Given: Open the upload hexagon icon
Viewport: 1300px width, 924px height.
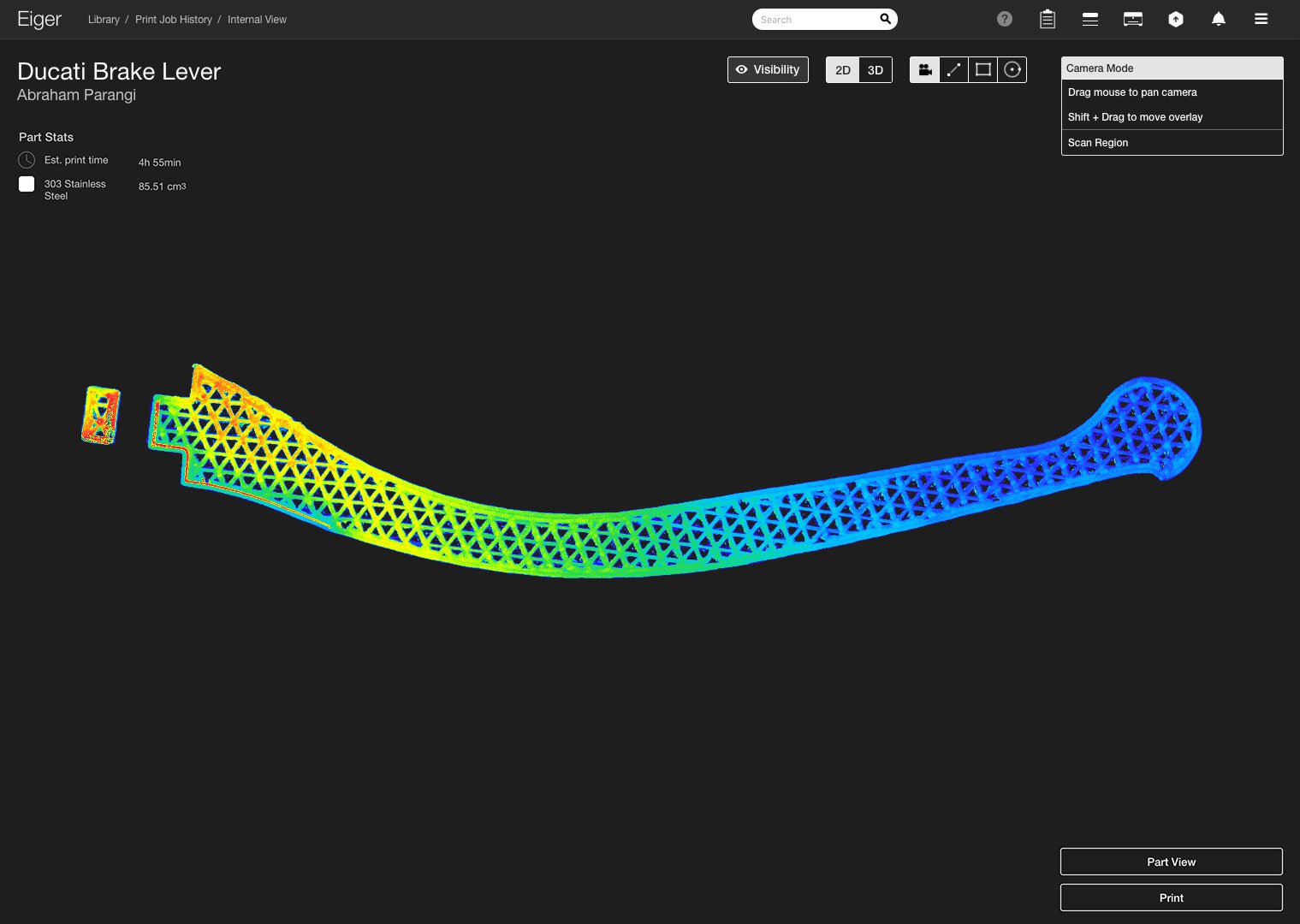Looking at the screenshot, I should point(1176,19).
